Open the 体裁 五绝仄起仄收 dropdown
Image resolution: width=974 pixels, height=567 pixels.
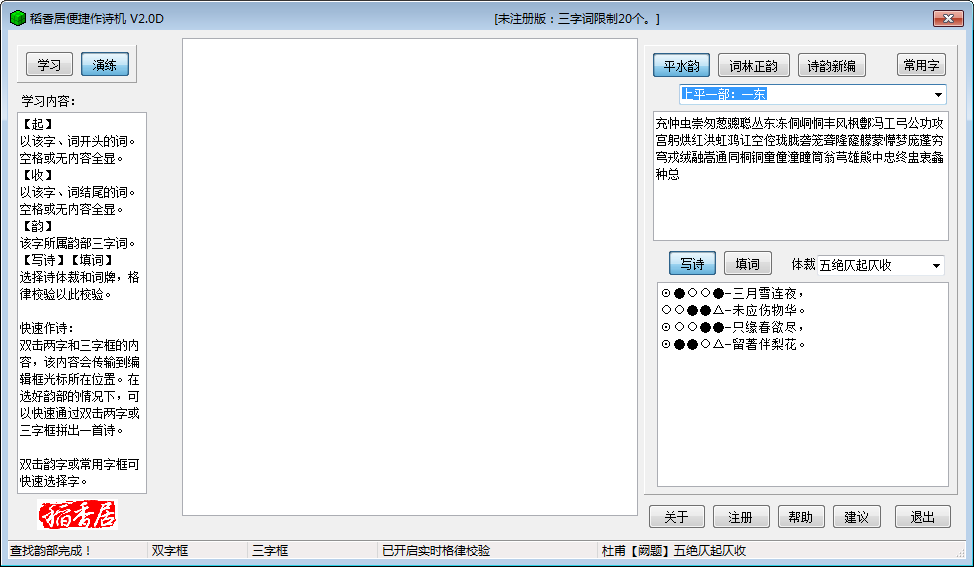click(881, 265)
